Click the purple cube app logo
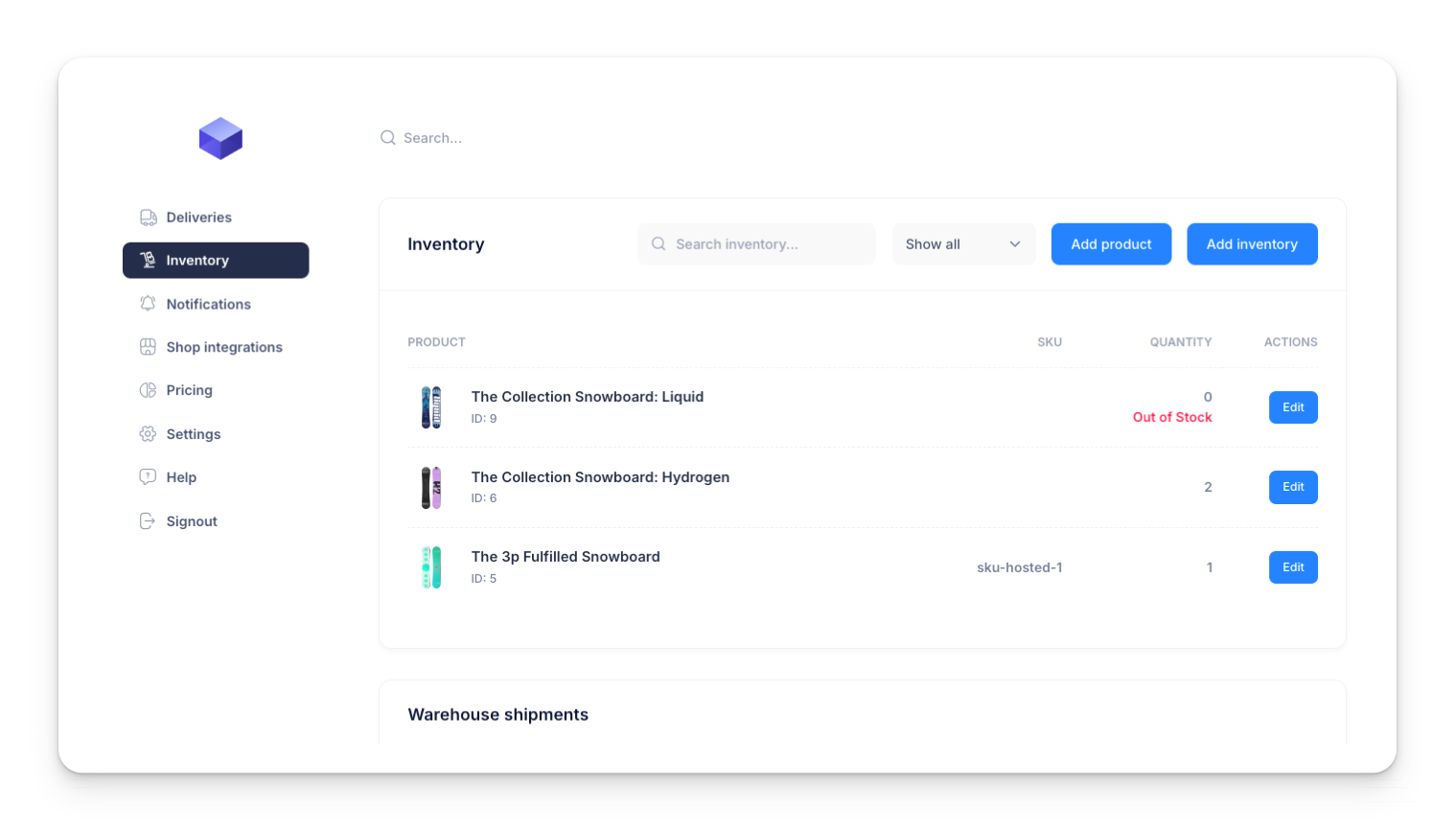Screen dimensions: 1456x831 point(220,139)
